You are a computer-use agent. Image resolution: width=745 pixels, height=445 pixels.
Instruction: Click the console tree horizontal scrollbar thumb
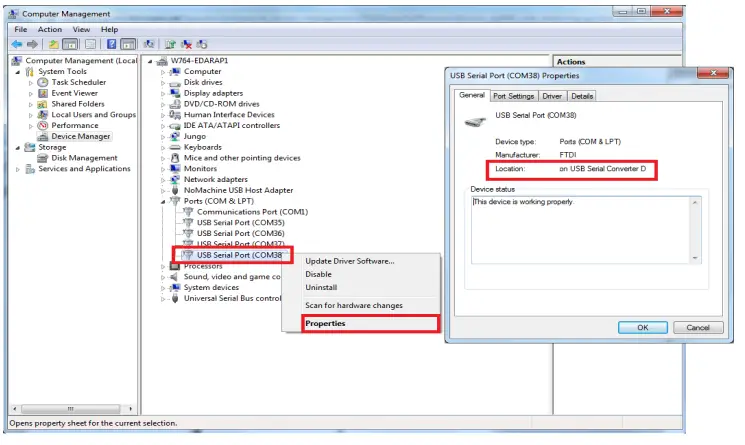70,408
